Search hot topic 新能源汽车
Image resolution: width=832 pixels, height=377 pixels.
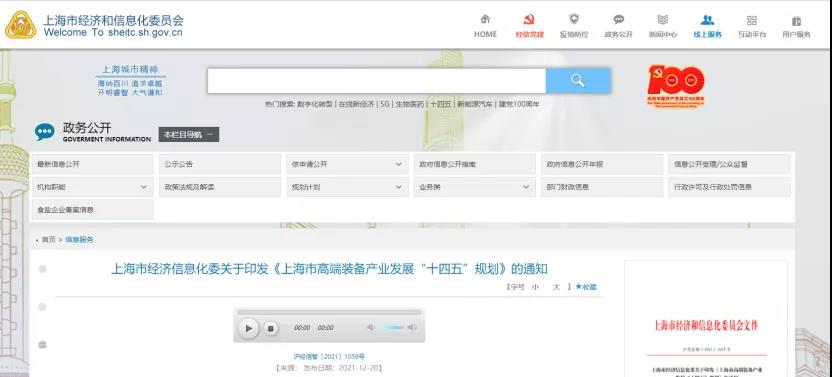pyautogui.click(x=475, y=105)
